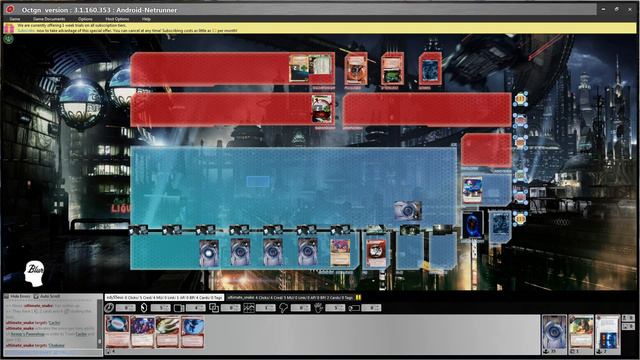
Task: Click the orange token marker right of the small red zone
Action: pyautogui.click(x=520, y=142)
